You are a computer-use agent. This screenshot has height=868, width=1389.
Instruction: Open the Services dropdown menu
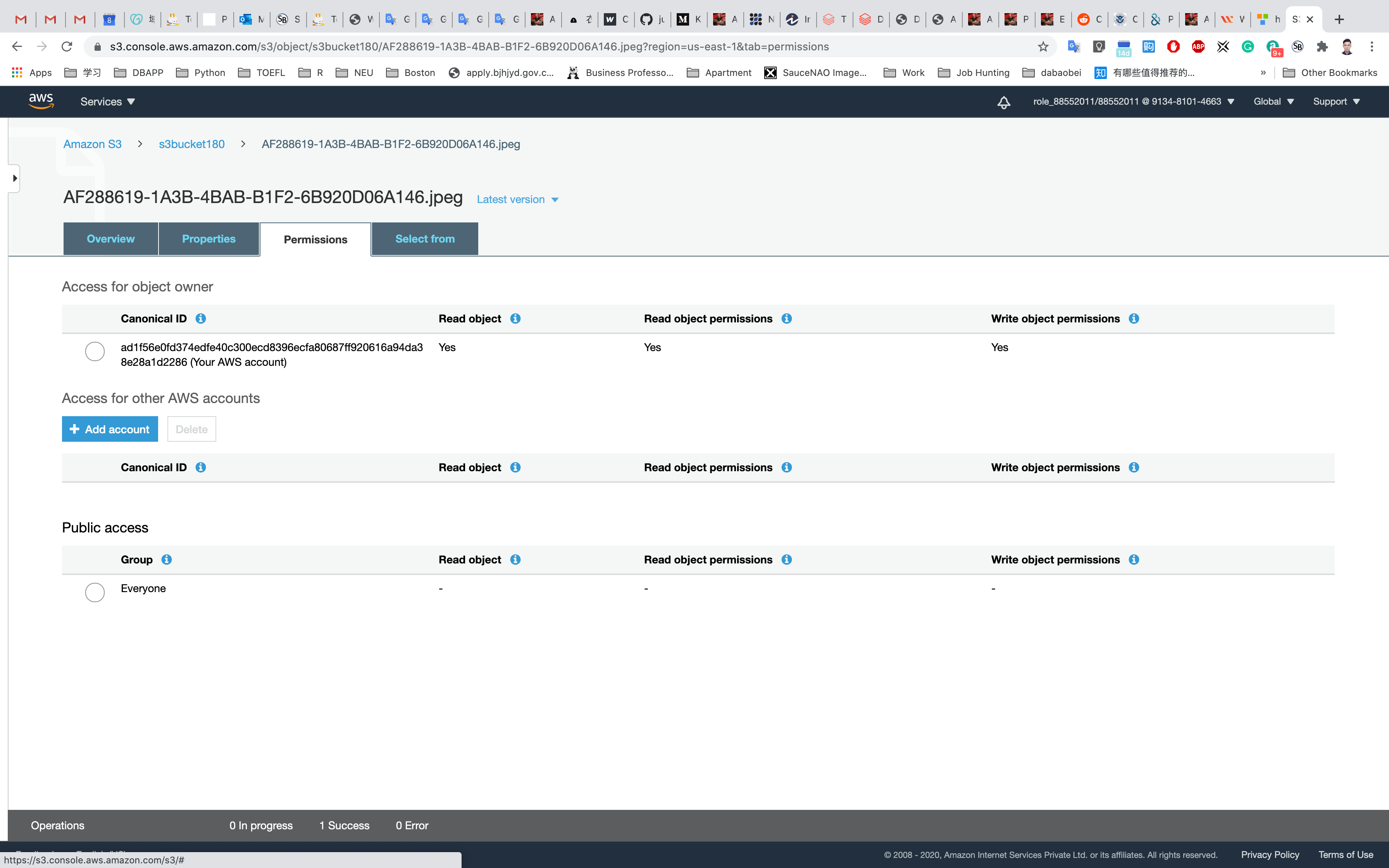point(107,102)
